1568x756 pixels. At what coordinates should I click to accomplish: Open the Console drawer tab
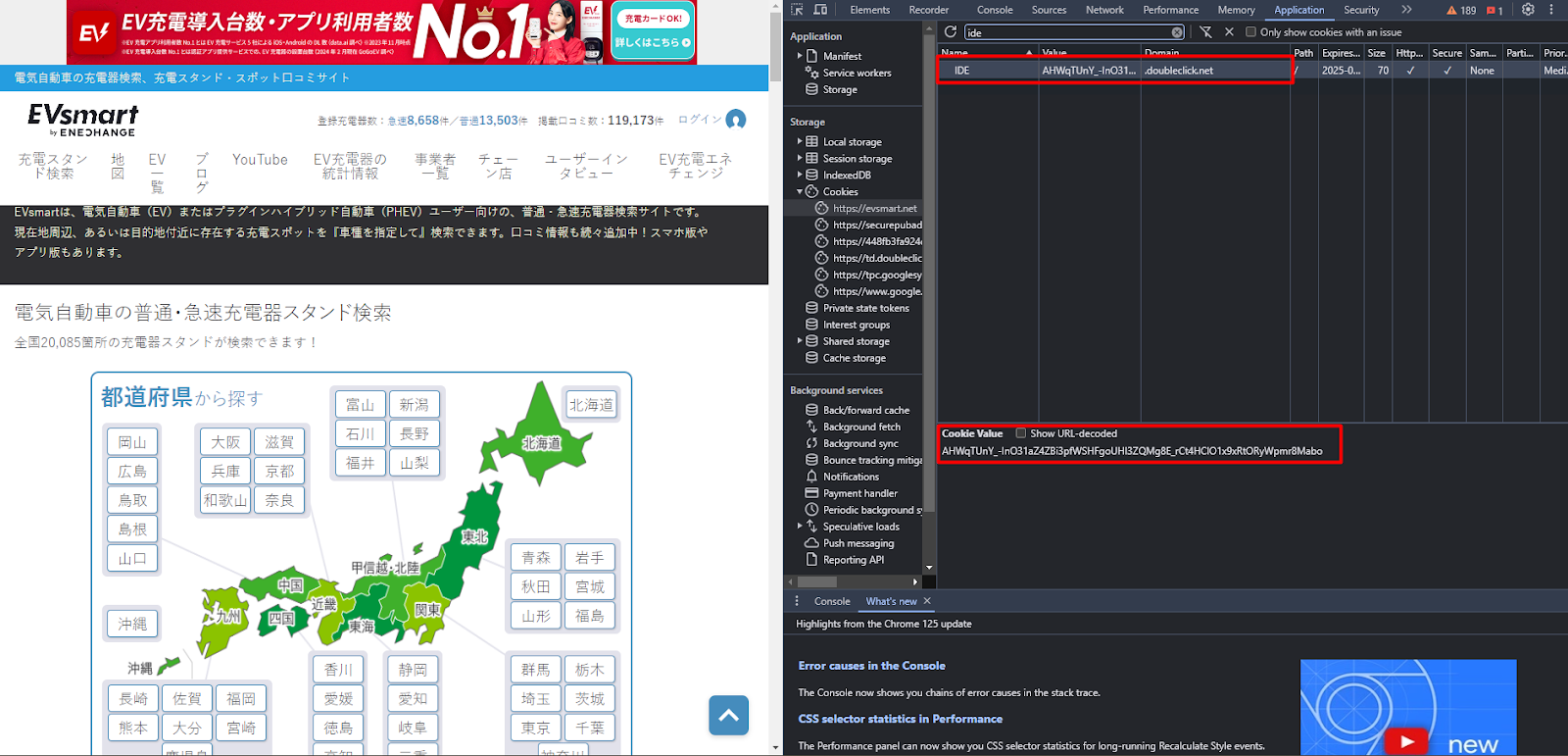pos(832,601)
